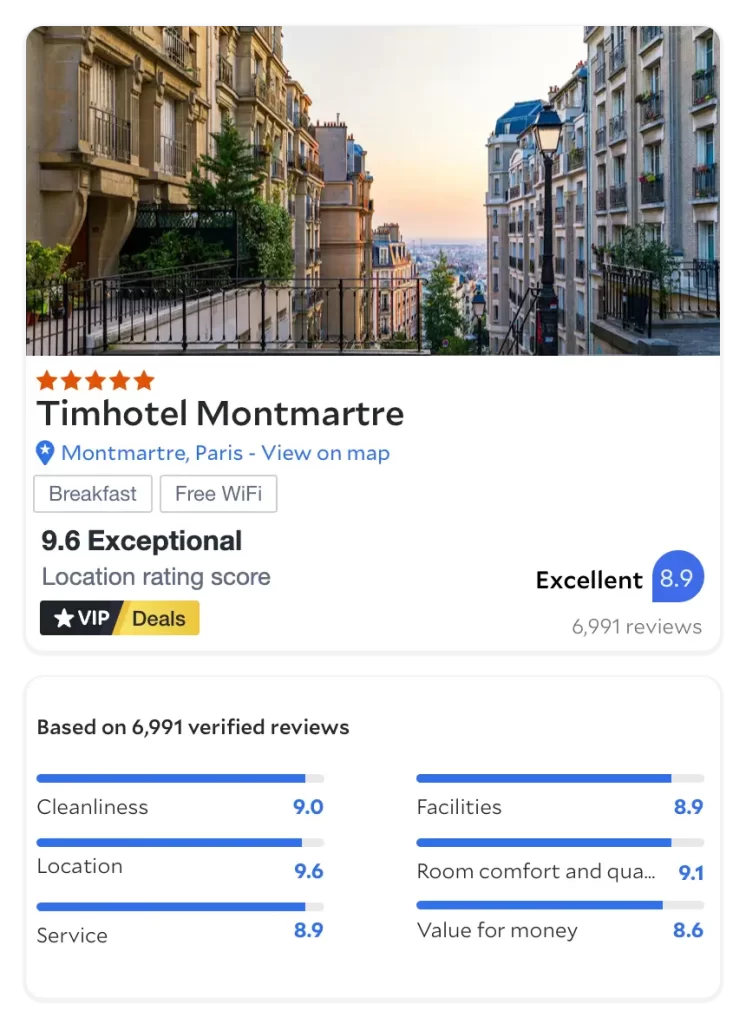This screenshot has width=746, height=1024.
Task: Click the blue 8.9 score bubble
Action: point(678,578)
